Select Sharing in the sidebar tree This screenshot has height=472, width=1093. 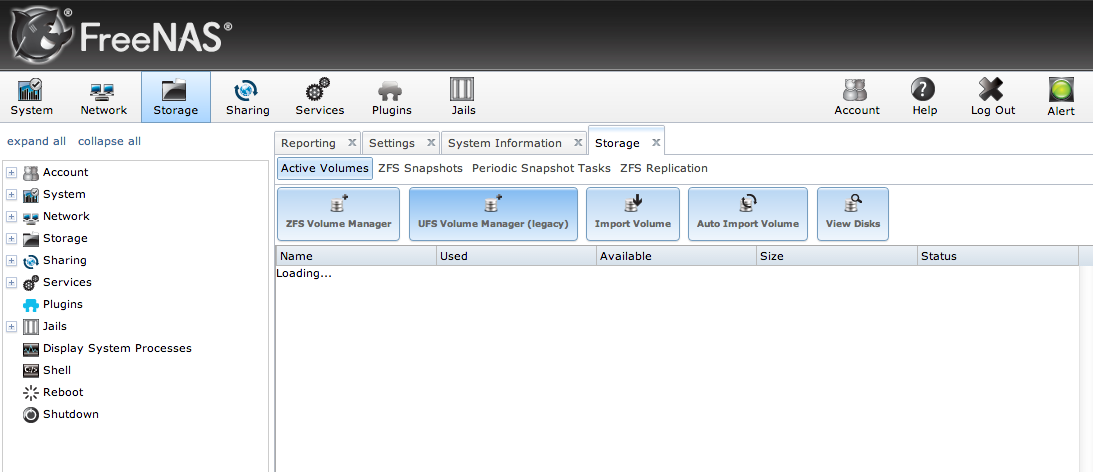[x=65, y=260]
